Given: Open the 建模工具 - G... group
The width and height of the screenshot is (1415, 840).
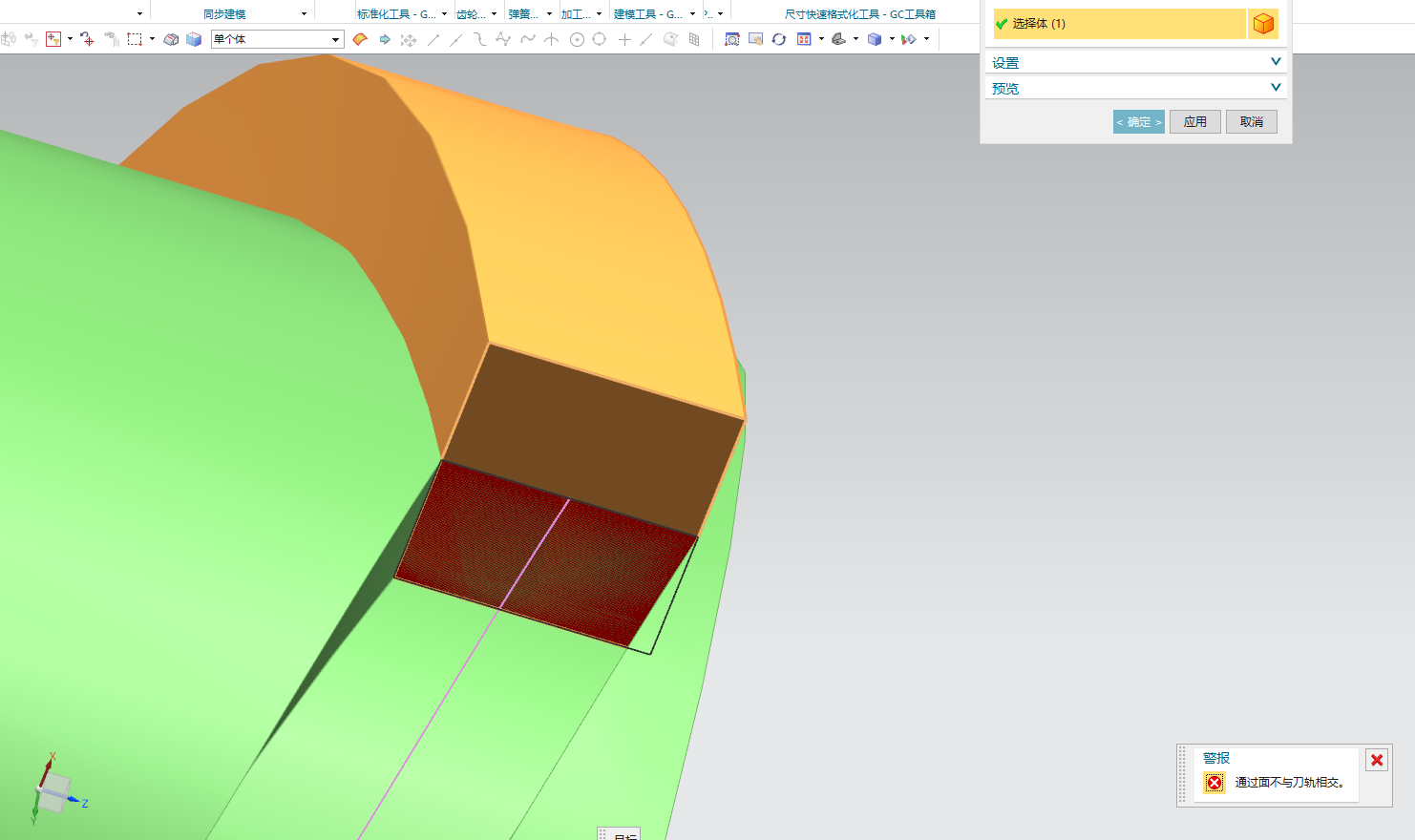Looking at the screenshot, I should pyautogui.click(x=648, y=14).
